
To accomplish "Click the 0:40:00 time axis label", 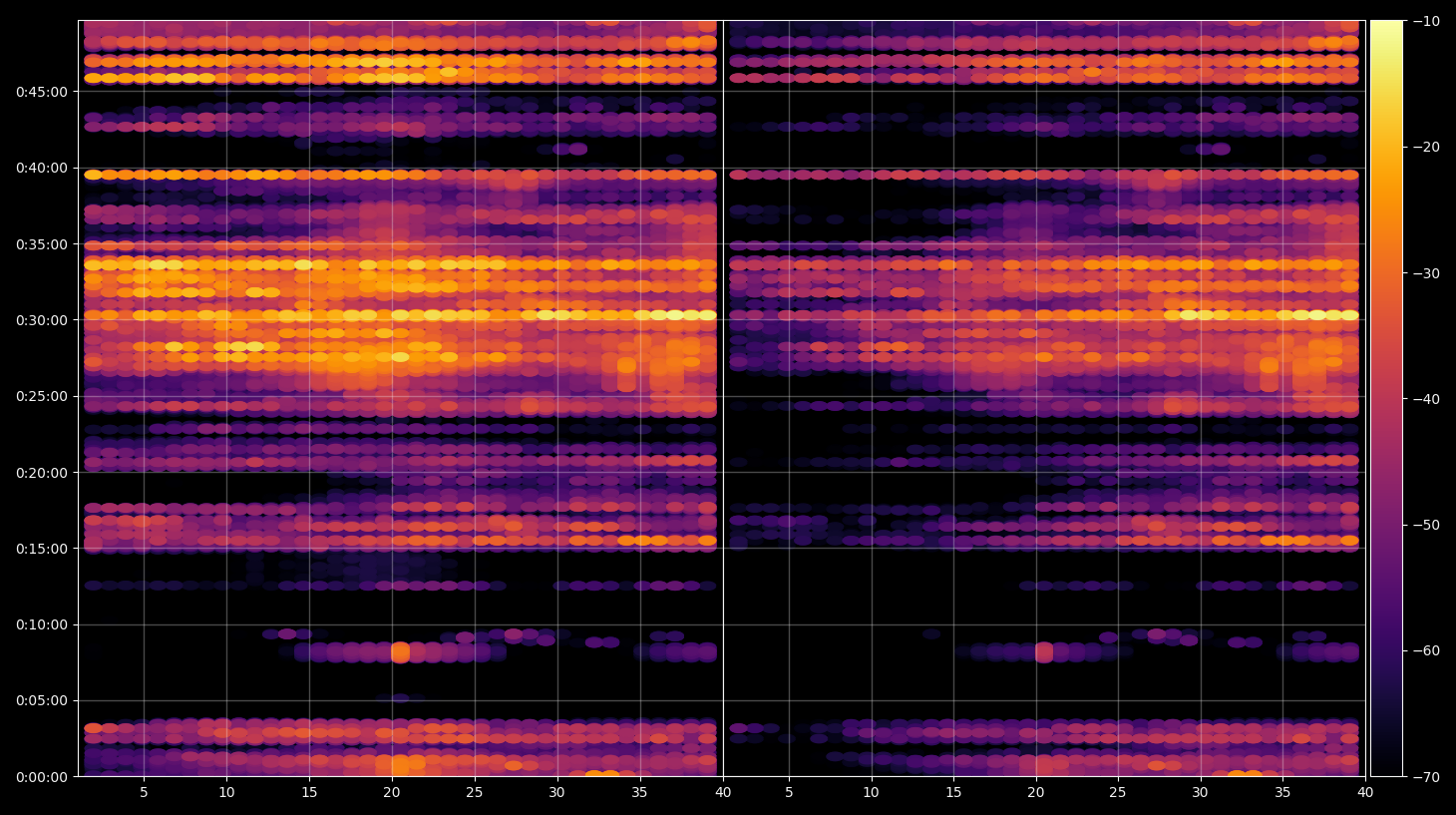I will (42, 169).
